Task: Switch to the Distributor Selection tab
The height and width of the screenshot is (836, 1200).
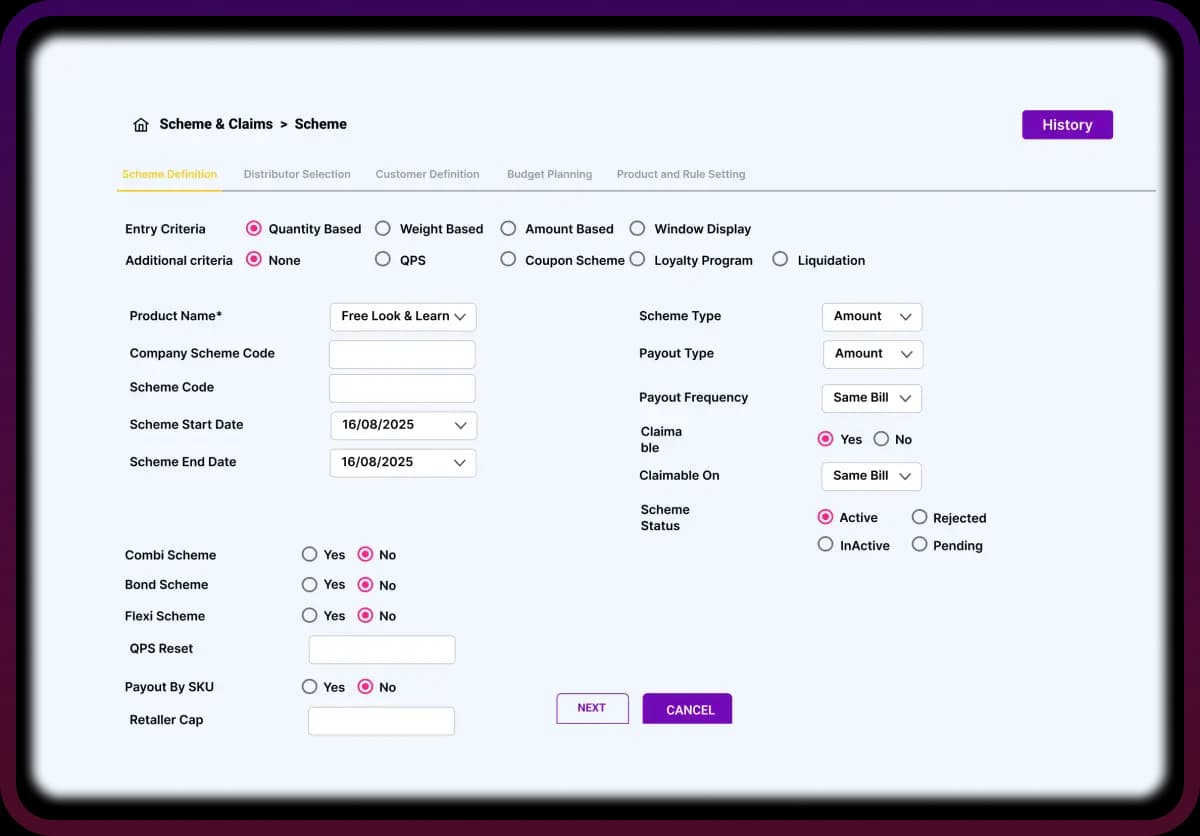Action: (x=297, y=173)
